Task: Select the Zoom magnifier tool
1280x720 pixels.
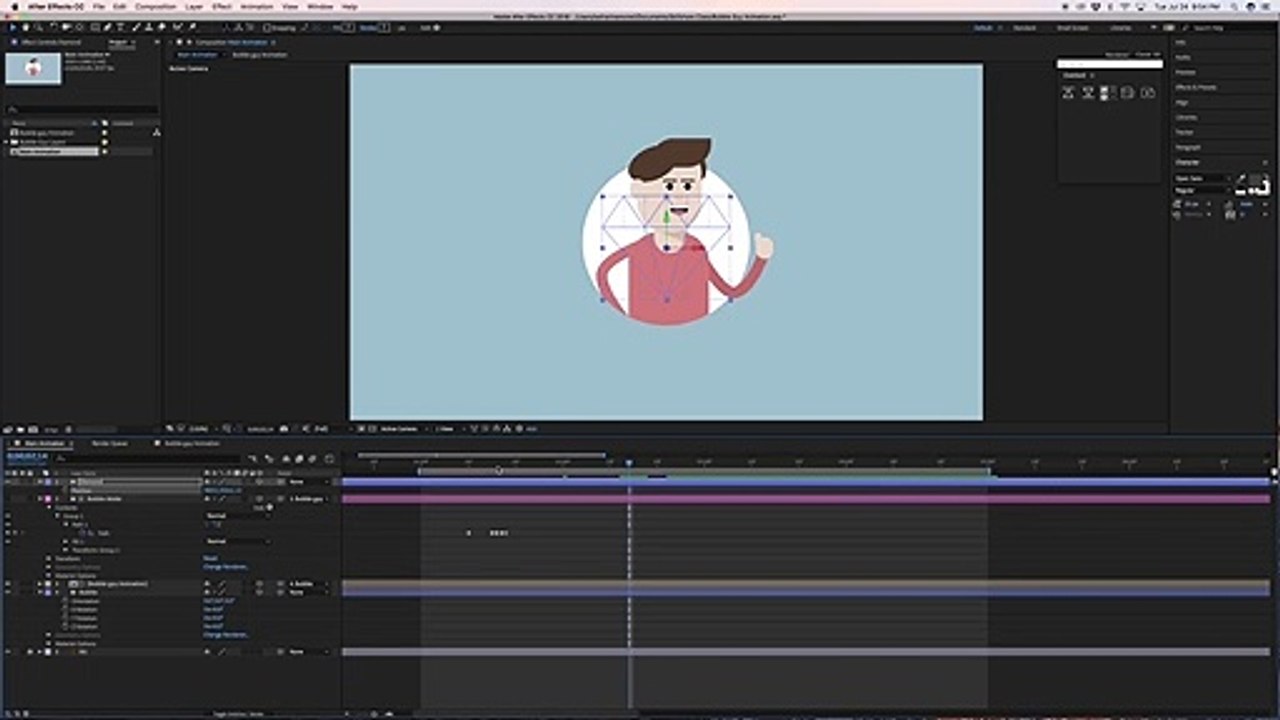Action: pyautogui.click(x=38, y=27)
